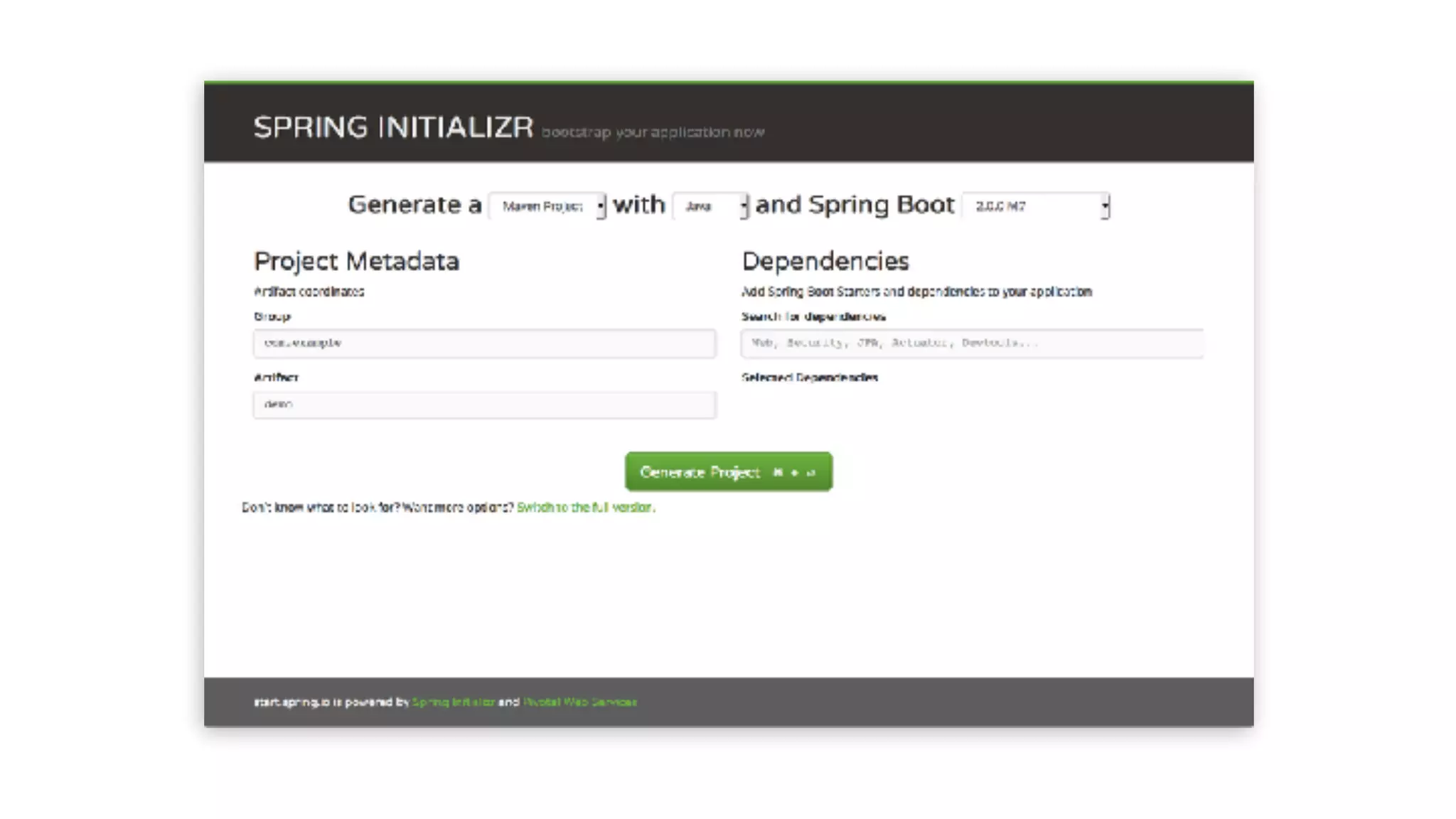Click the SPRING INITIALIZR header title

click(x=393, y=127)
